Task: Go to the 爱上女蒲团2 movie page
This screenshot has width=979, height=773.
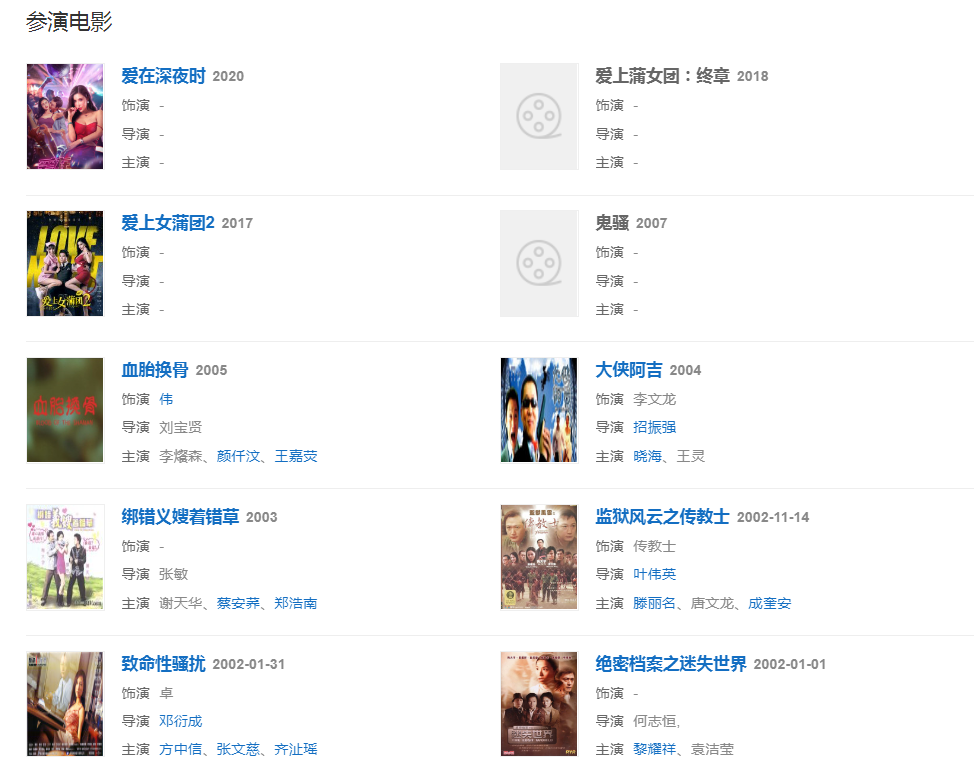Action: 168,223
